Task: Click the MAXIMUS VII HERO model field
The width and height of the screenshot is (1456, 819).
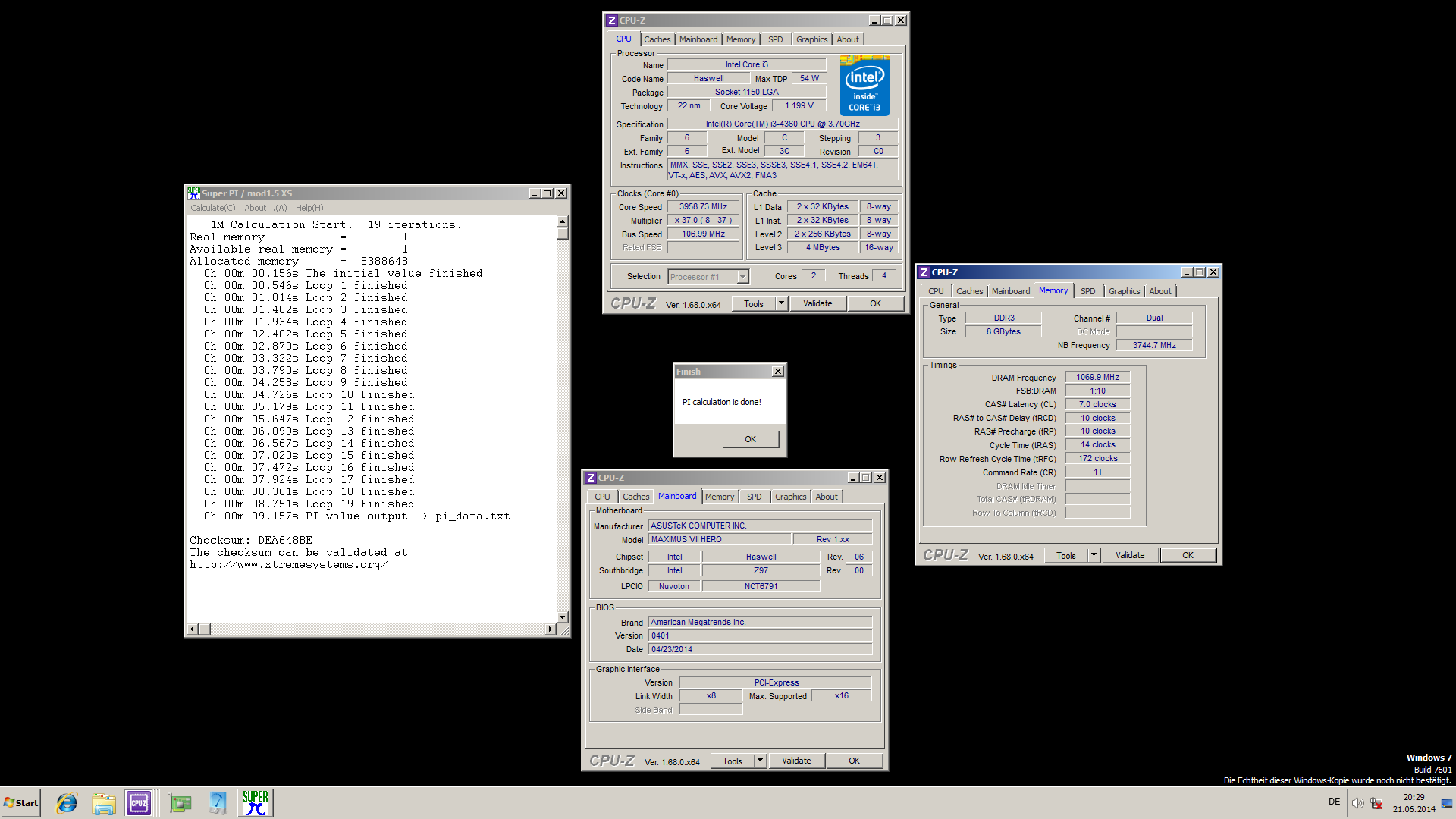Action: click(x=720, y=539)
